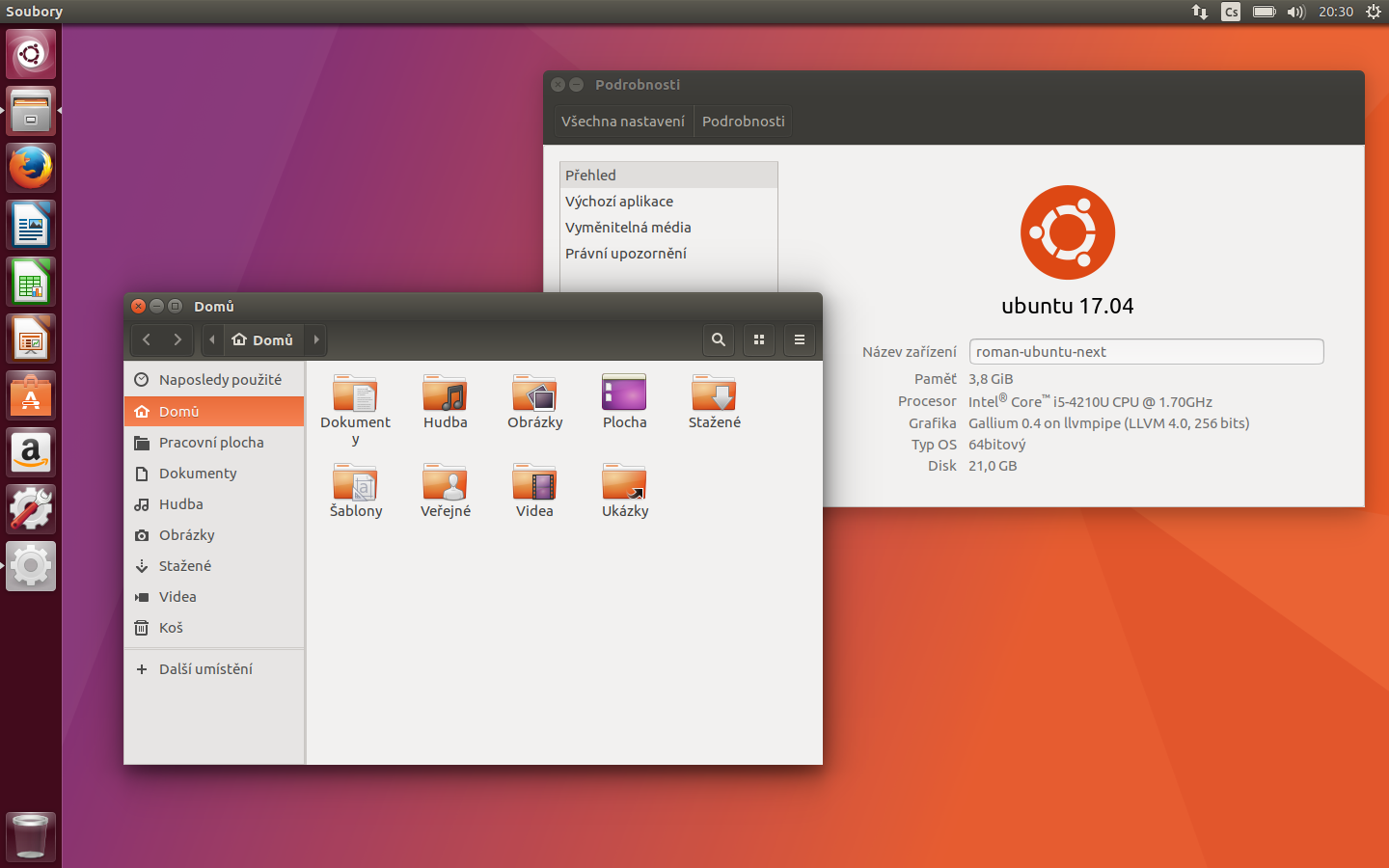1389x868 pixels.
Task: Click the chevron after Domů in path bar
Action: (315, 339)
